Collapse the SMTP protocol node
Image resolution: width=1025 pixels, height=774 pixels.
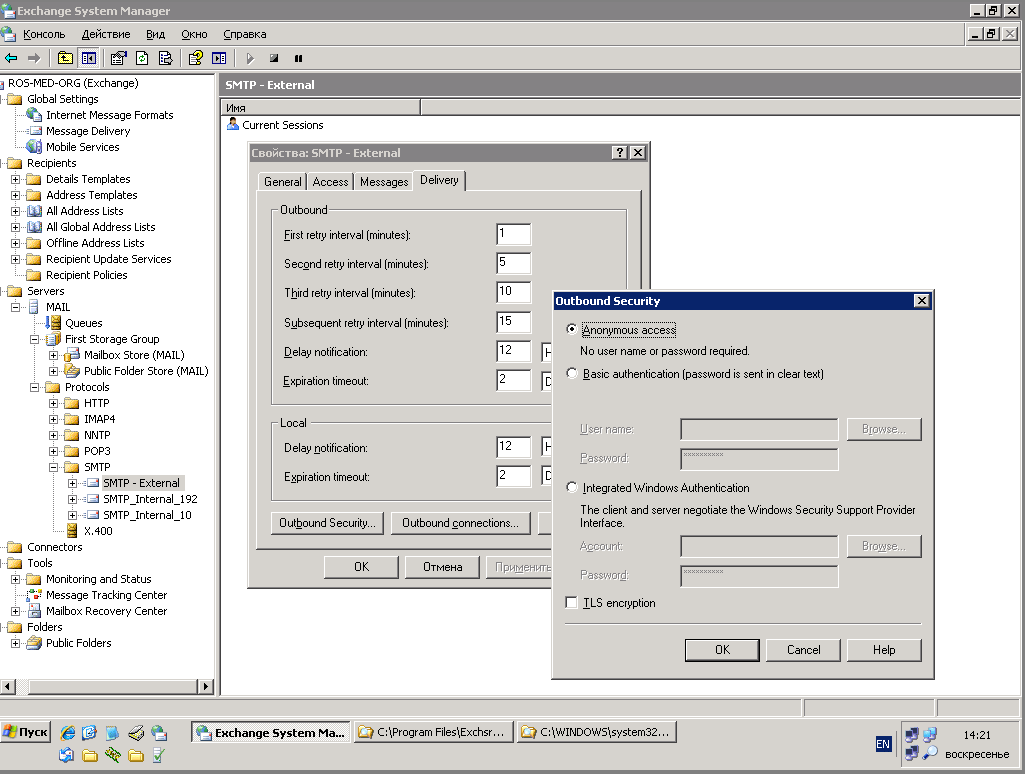pyautogui.click(x=54, y=467)
